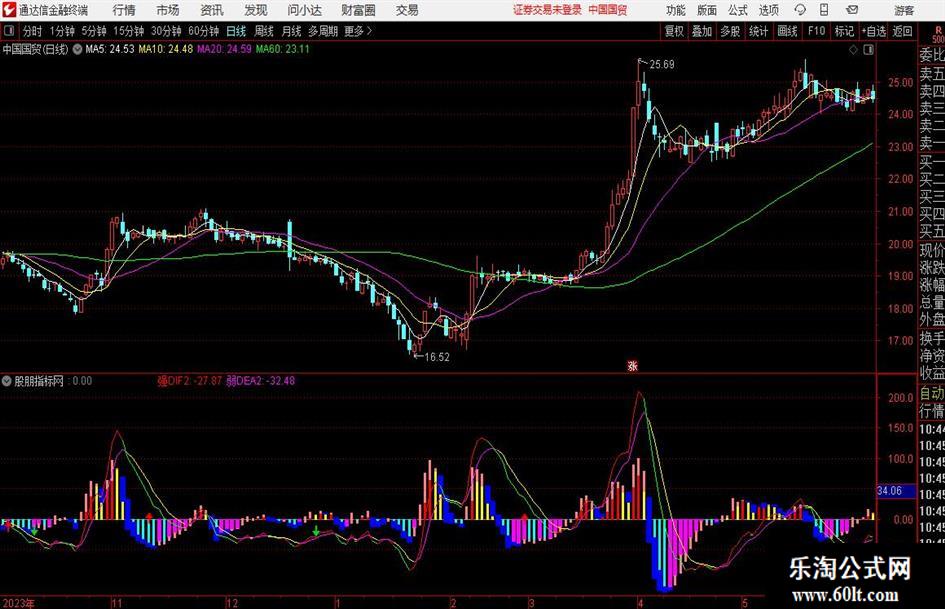
Task: Click the 中国国贸 stock name in title bar
Action: coord(608,10)
